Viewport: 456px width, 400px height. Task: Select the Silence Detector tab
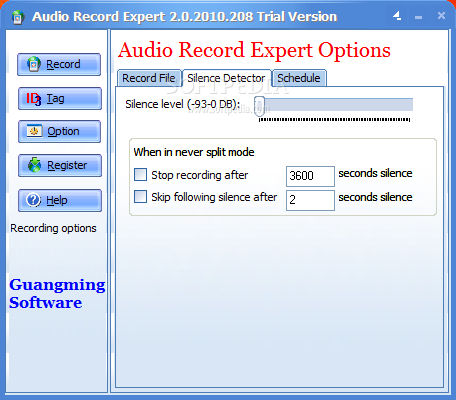pos(226,78)
